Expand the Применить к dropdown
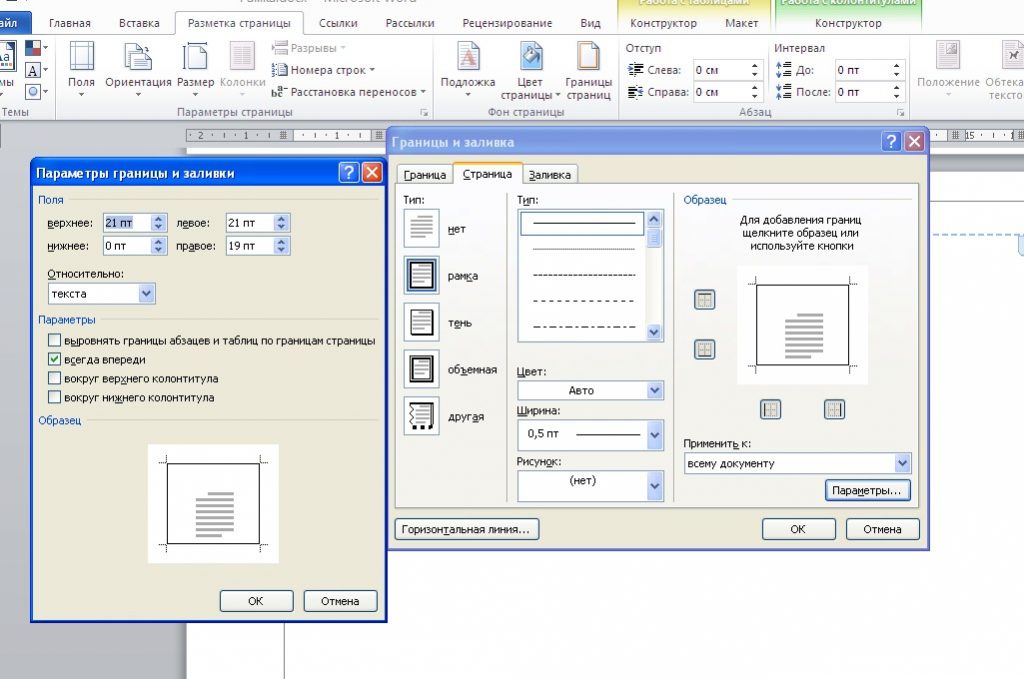This screenshot has height=679, width=1024. pos(902,463)
